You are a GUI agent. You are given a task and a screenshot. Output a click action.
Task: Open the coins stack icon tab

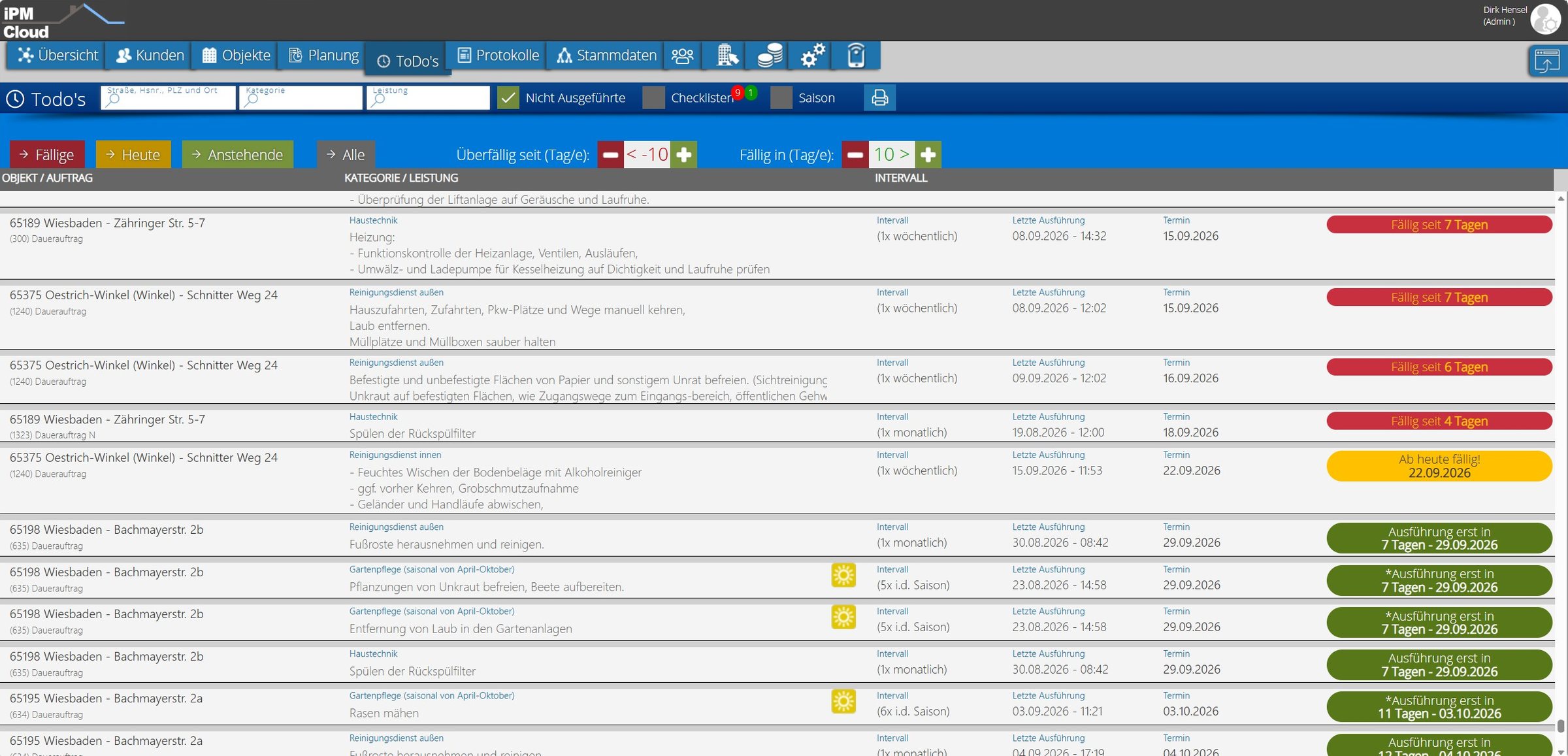pyautogui.click(x=770, y=56)
